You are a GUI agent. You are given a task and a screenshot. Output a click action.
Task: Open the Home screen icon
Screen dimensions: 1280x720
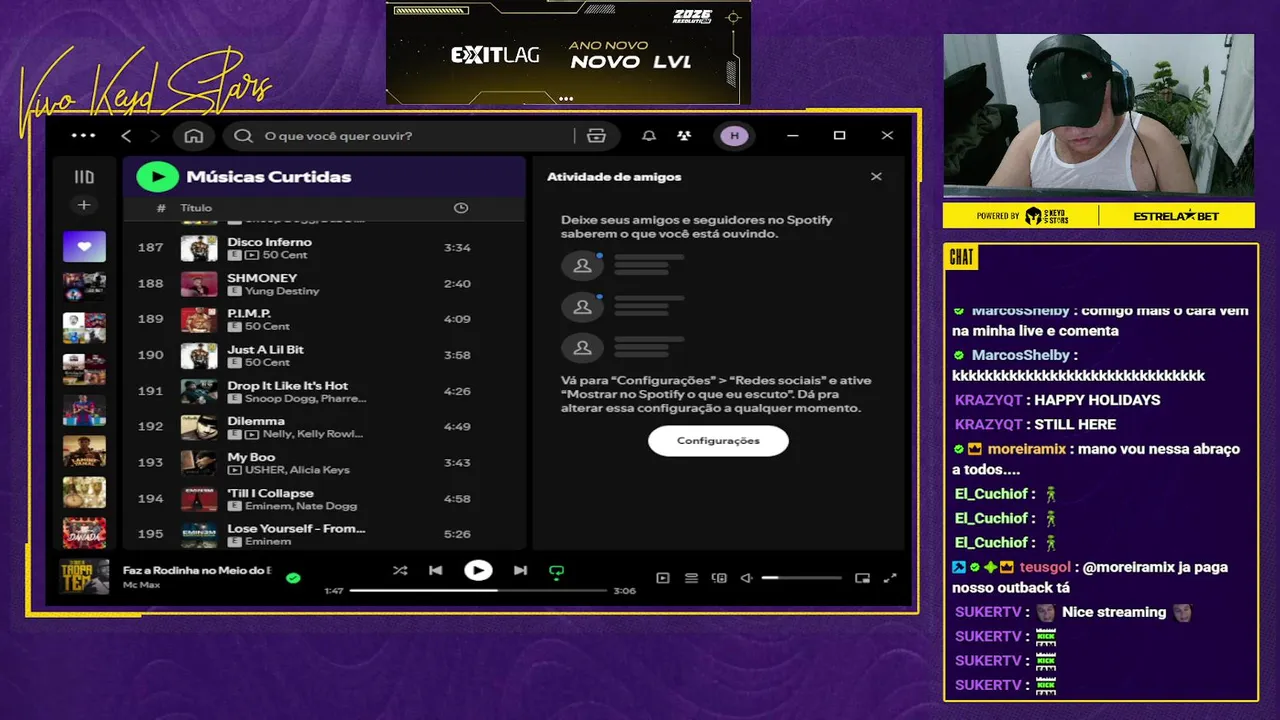194,136
